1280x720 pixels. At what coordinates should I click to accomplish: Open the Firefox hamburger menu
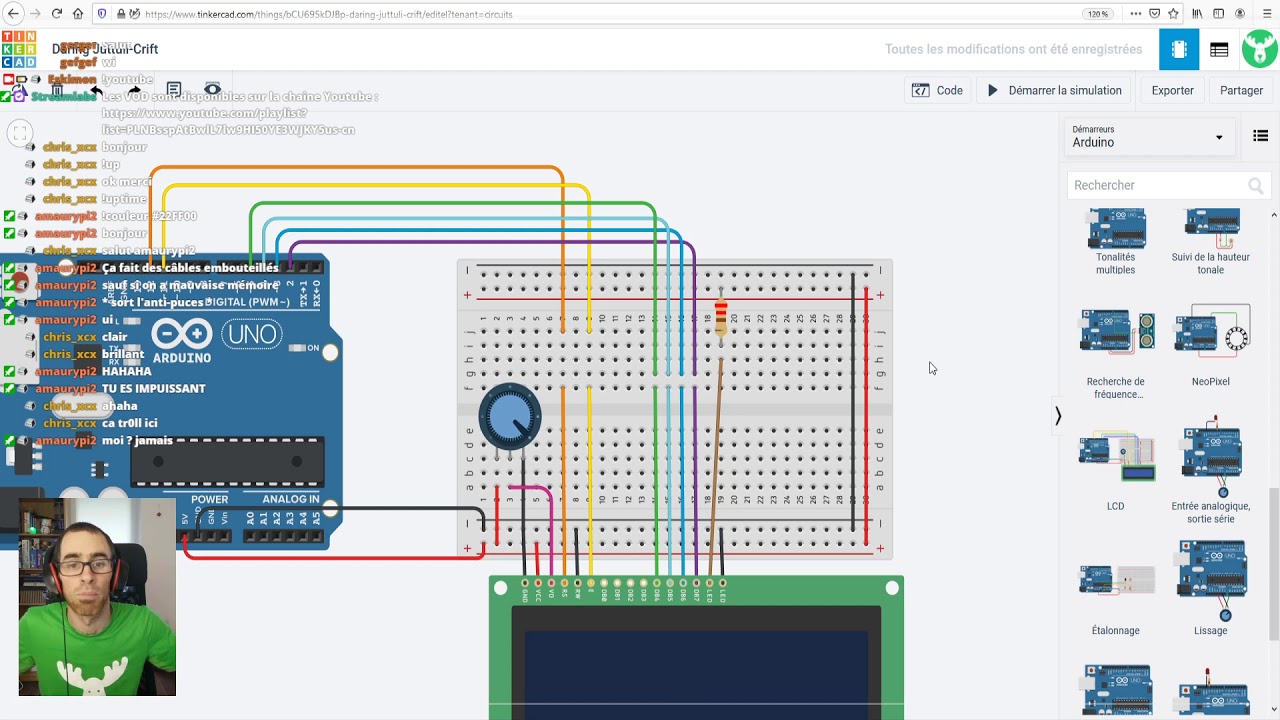coord(1265,14)
